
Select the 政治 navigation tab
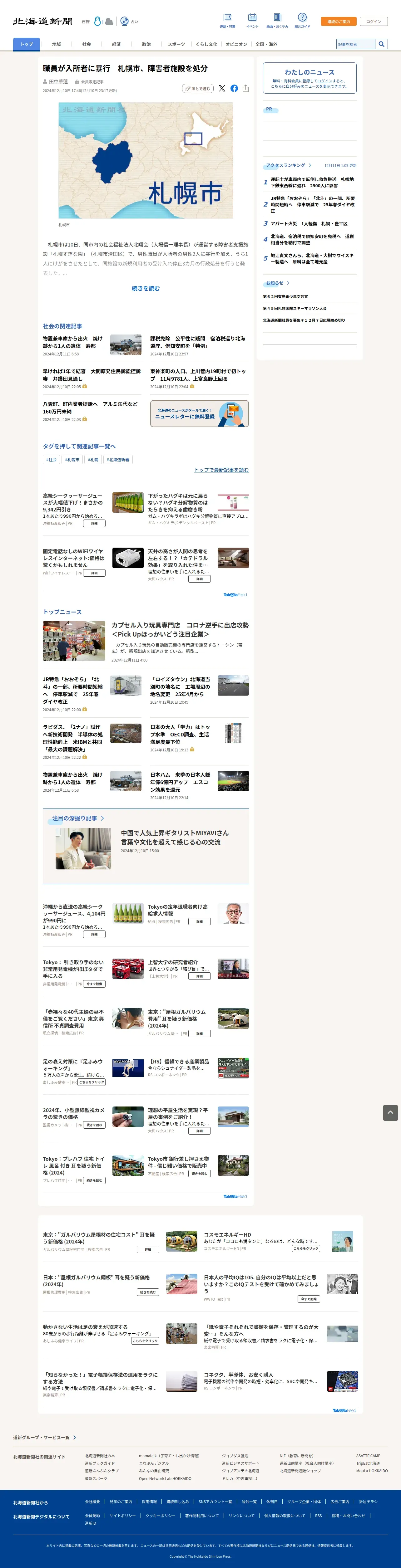146,44
